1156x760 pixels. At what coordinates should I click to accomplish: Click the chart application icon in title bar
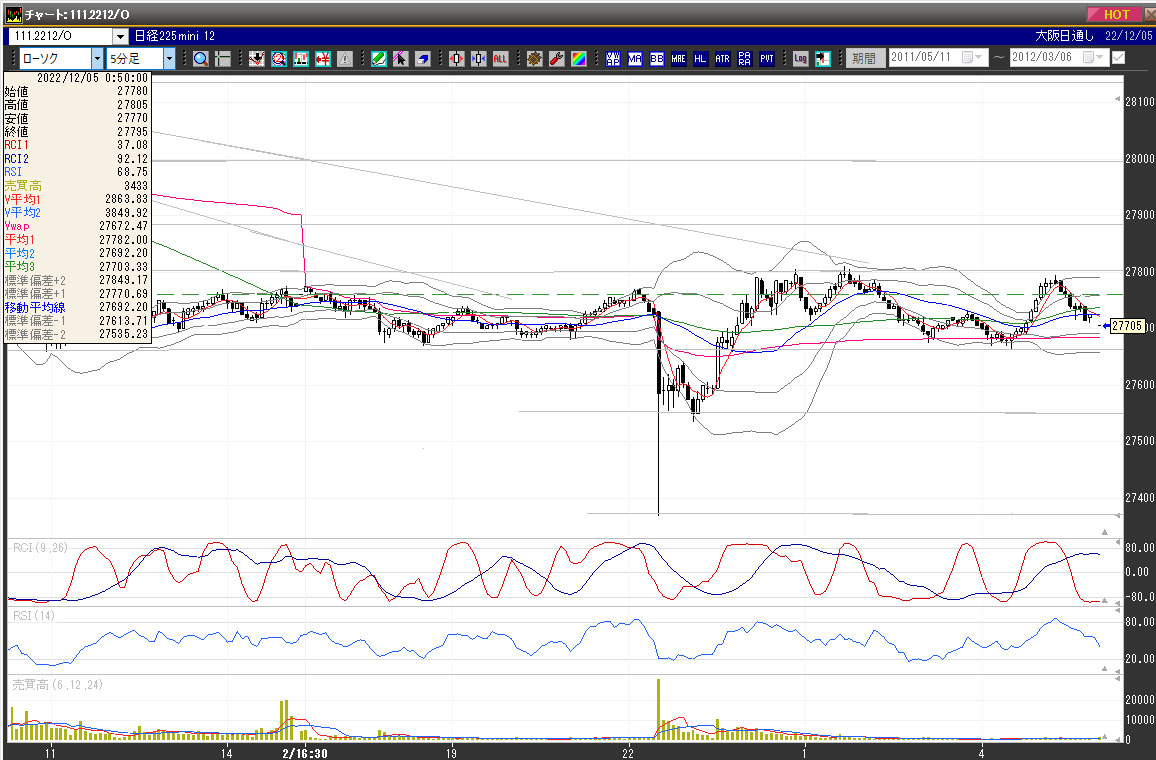click(13, 14)
